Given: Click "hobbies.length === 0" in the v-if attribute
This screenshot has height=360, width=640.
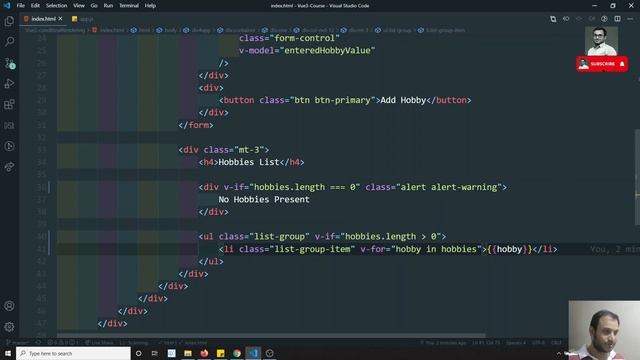Looking at the screenshot, I should [304, 187].
